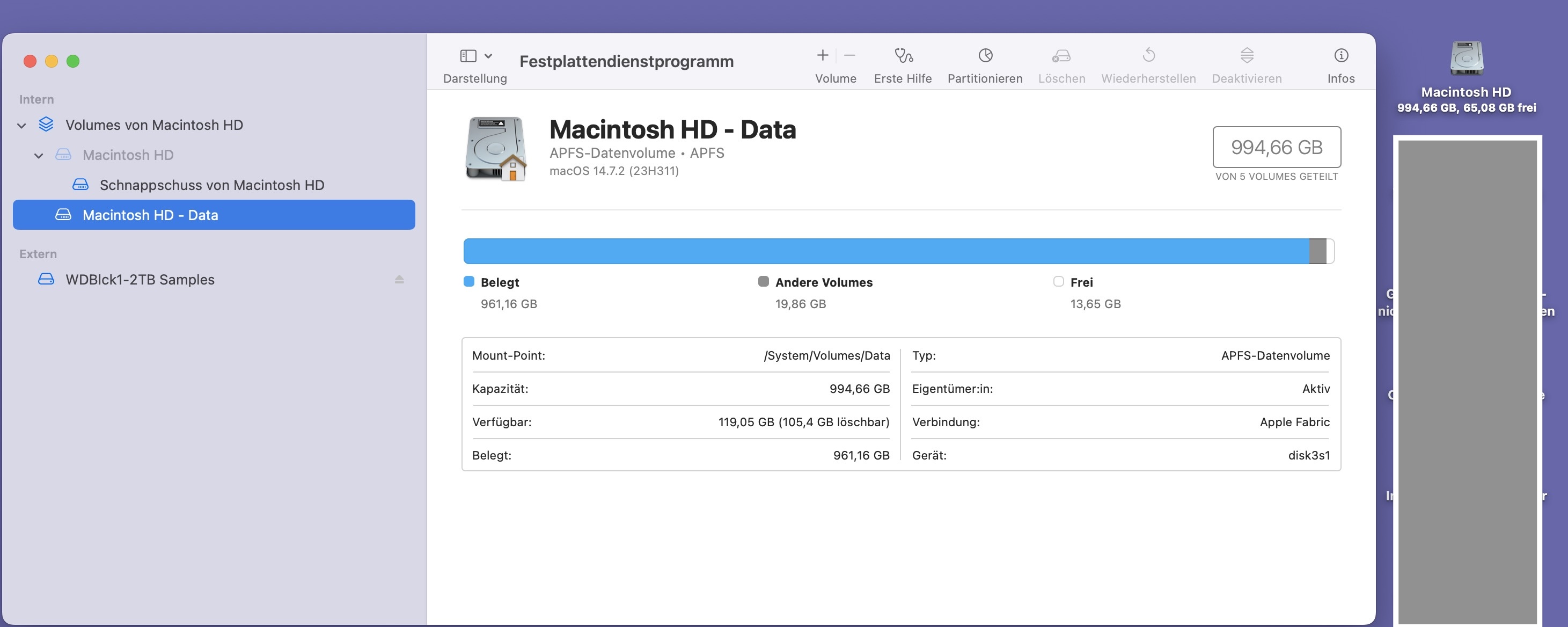
Task: Collapse Volumes von Macintosh HD tree
Action: (22, 126)
